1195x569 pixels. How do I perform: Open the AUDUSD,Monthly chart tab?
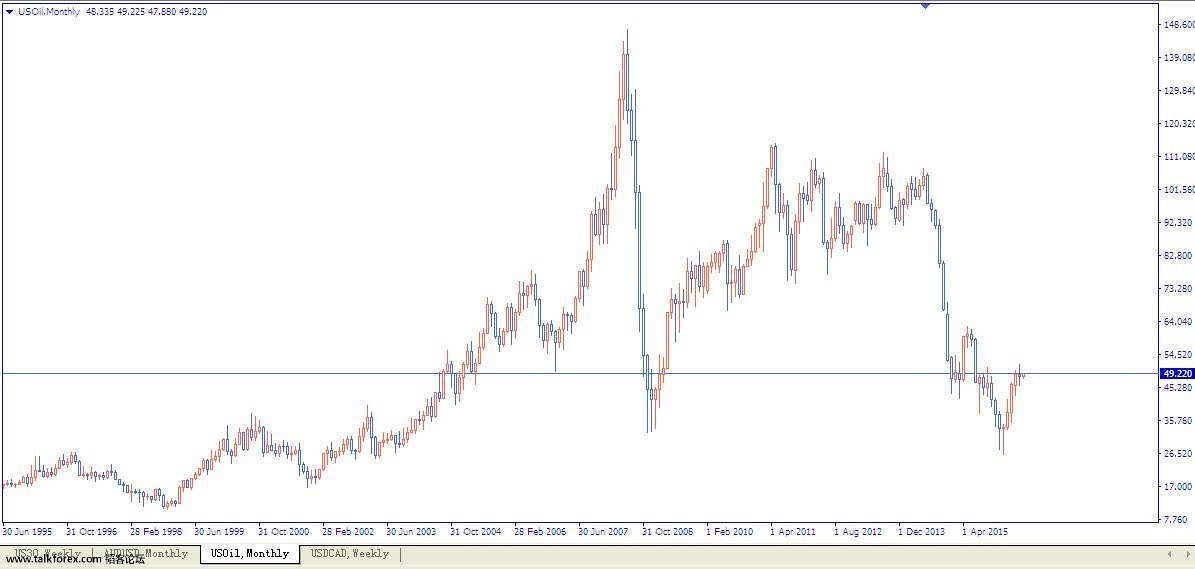coord(148,554)
